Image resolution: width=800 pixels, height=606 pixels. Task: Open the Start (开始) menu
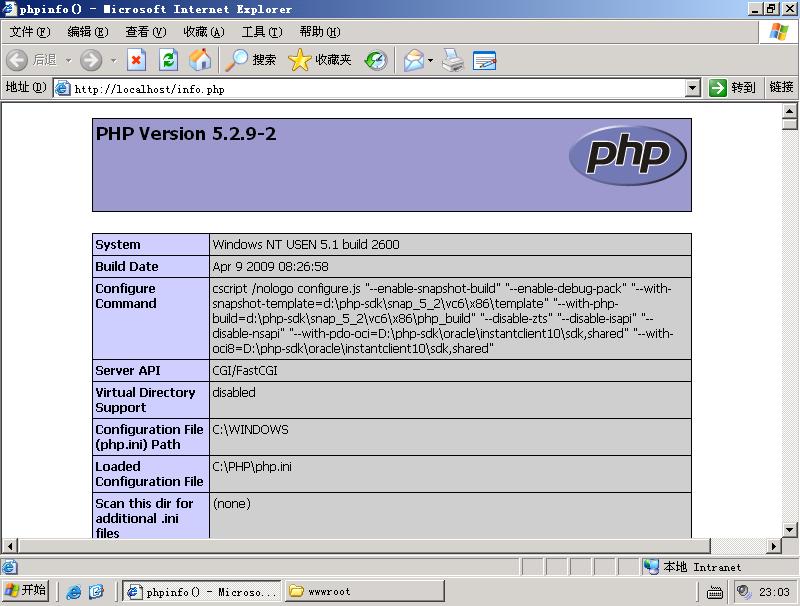click(26, 591)
